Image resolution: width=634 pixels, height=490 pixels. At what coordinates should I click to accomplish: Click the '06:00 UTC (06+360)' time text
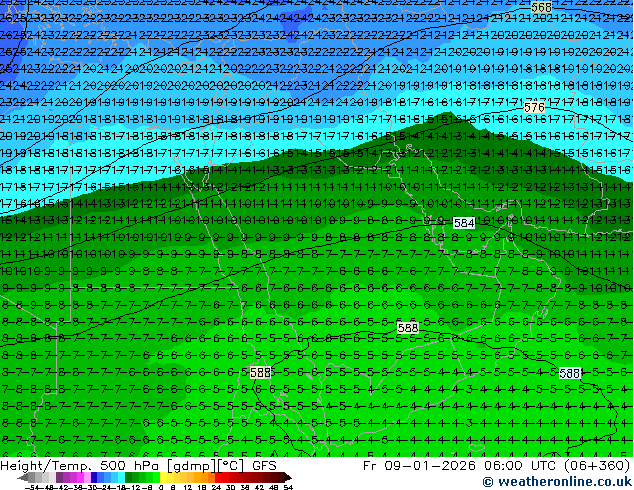557,466
